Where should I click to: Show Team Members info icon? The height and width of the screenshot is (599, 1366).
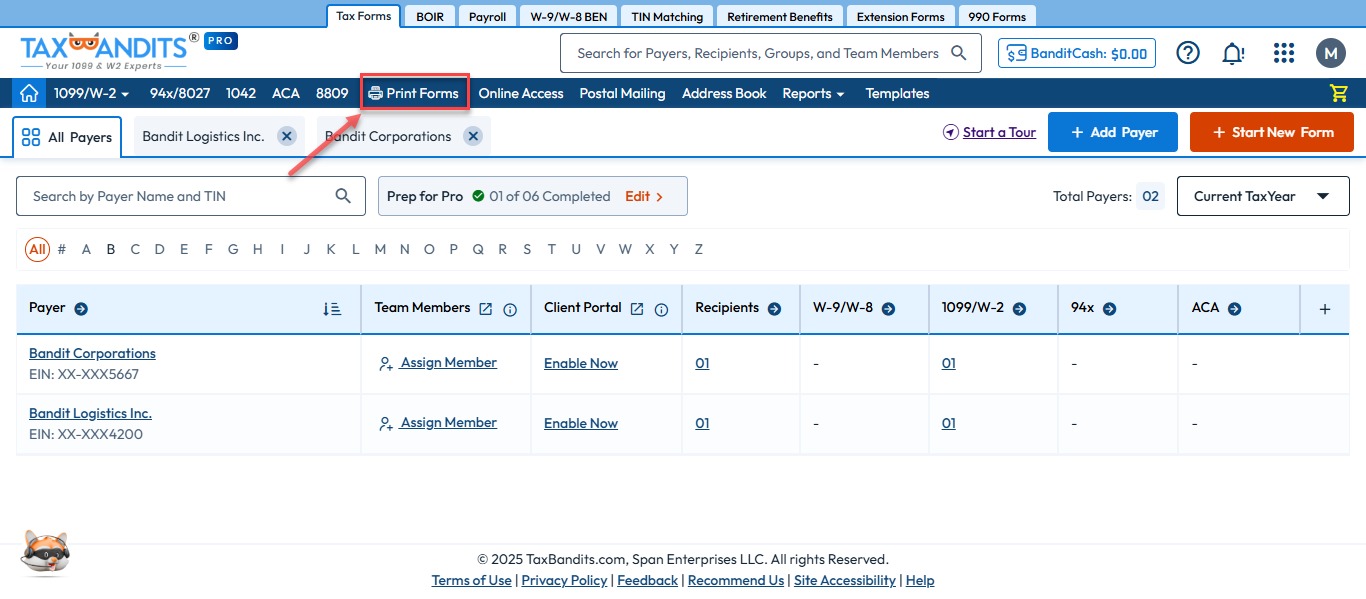point(510,310)
